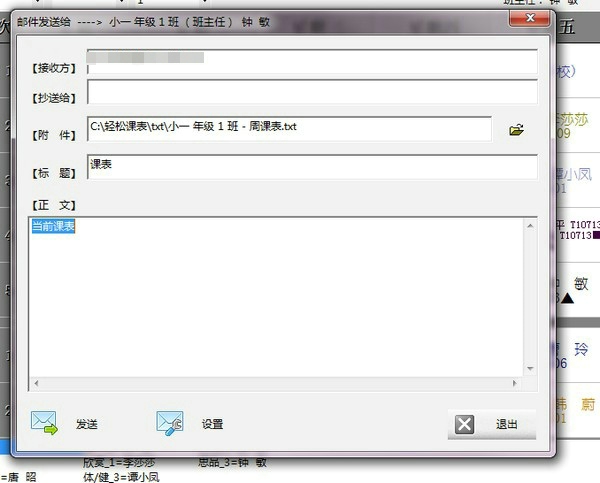
Task: Click the 附件 attachment path field
Action: [289, 129]
